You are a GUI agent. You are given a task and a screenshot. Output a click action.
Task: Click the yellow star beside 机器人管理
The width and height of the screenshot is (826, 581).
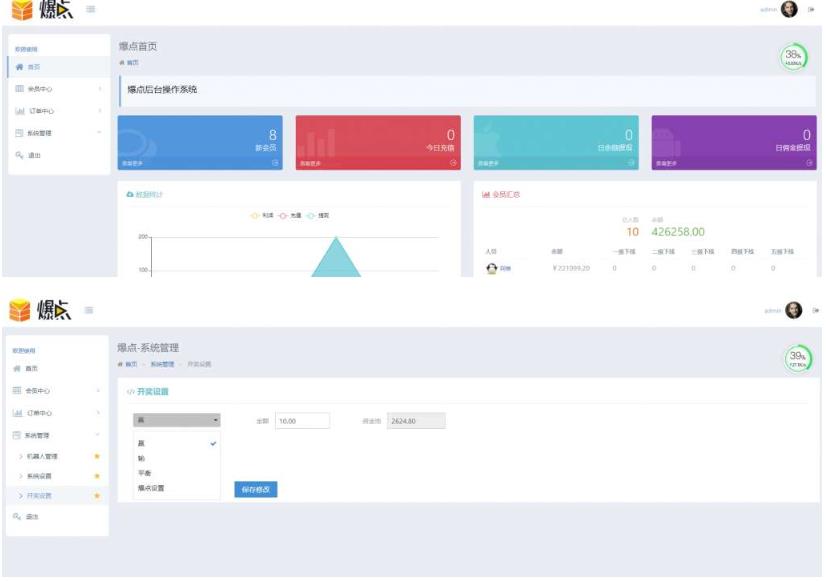point(97,456)
